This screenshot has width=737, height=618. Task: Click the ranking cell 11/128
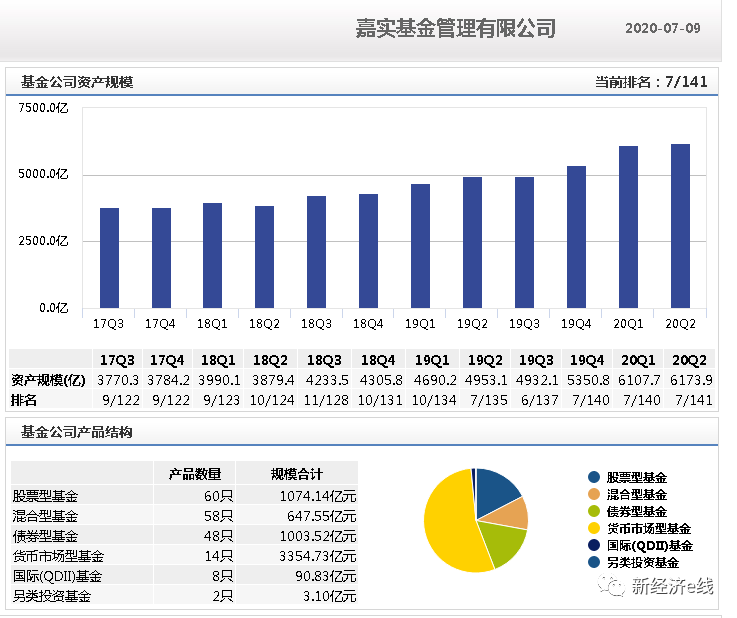[326, 400]
